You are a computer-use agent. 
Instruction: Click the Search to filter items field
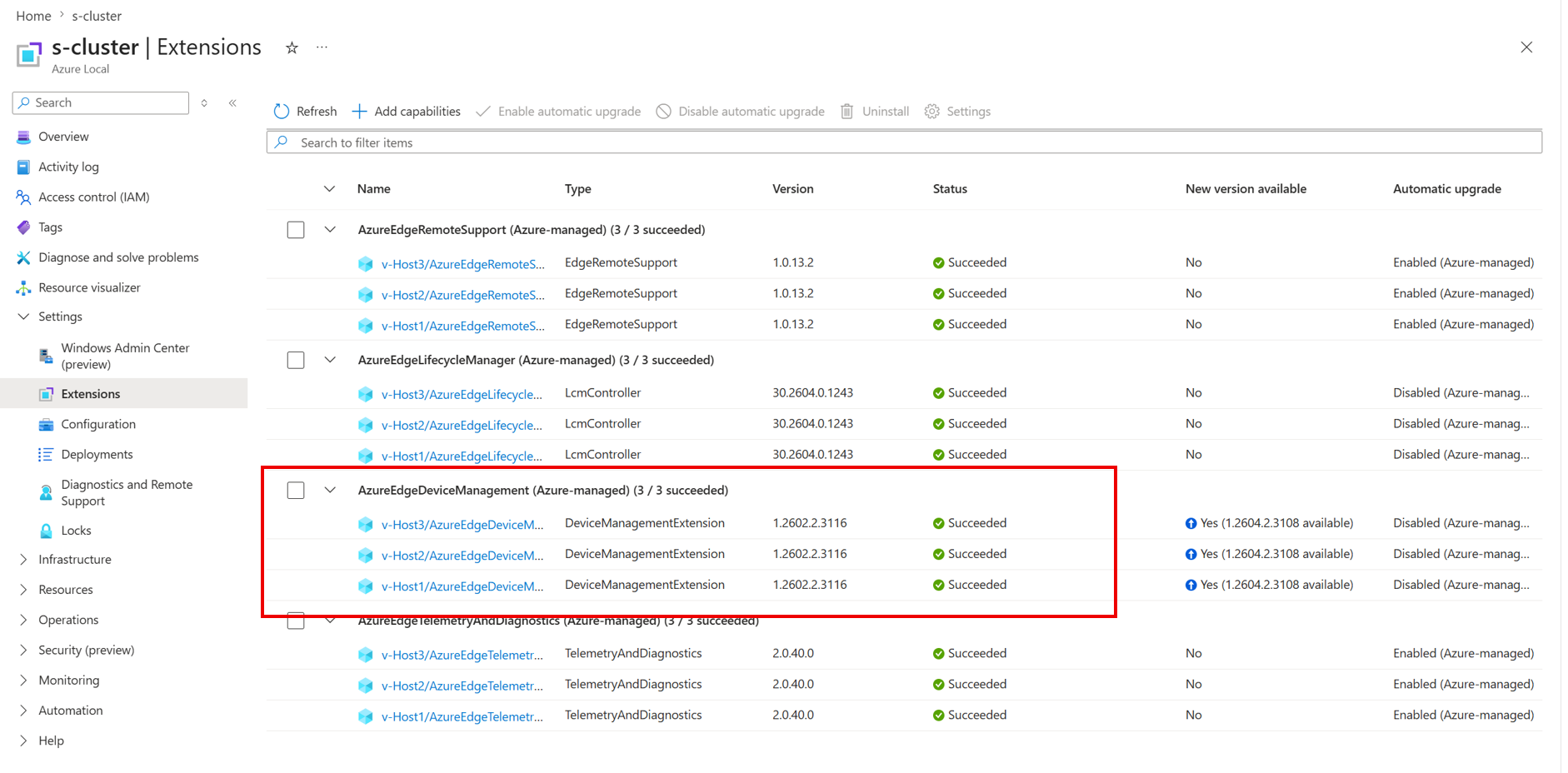pos(904,142)
